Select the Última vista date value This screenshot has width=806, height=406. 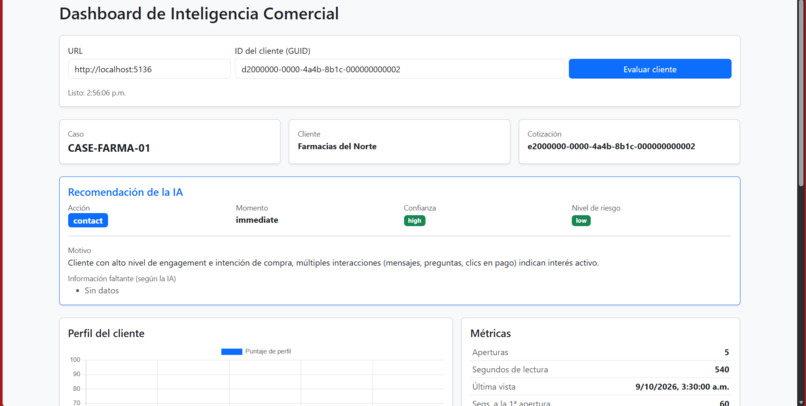682,386
